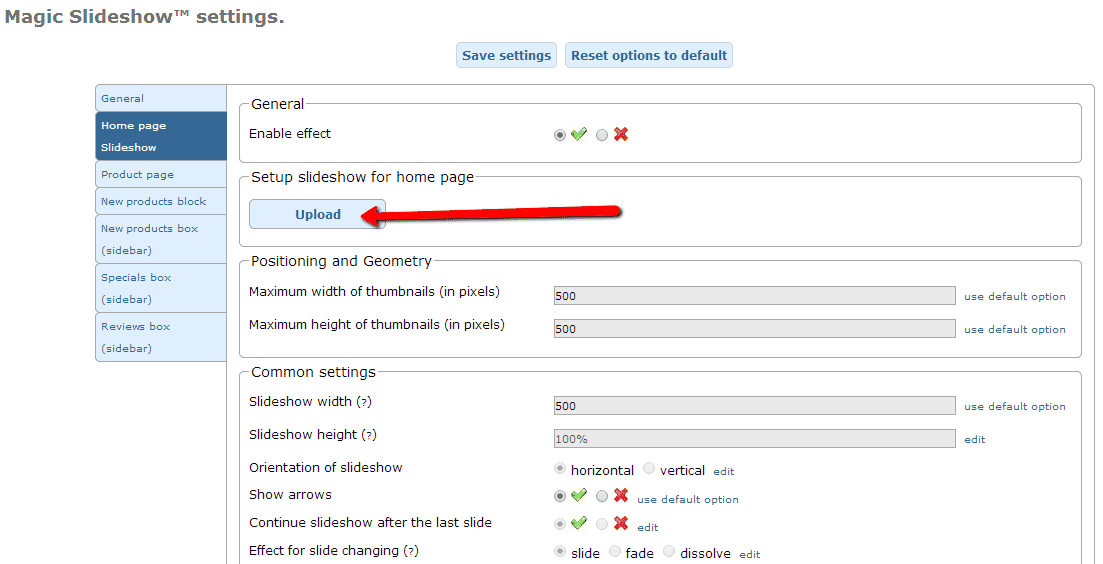Click (?) help next to Effect for slide changing
Viewport: 1103px width, 564px height.
click(411, 551)
